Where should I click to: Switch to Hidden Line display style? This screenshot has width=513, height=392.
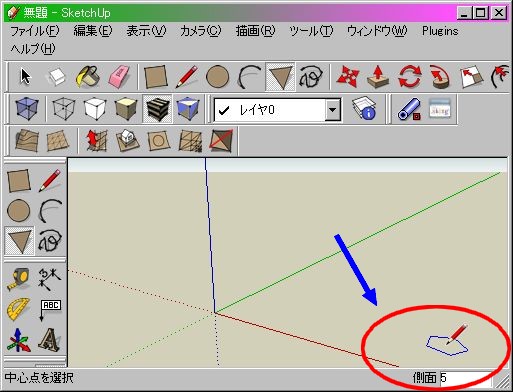click(95, 109)
